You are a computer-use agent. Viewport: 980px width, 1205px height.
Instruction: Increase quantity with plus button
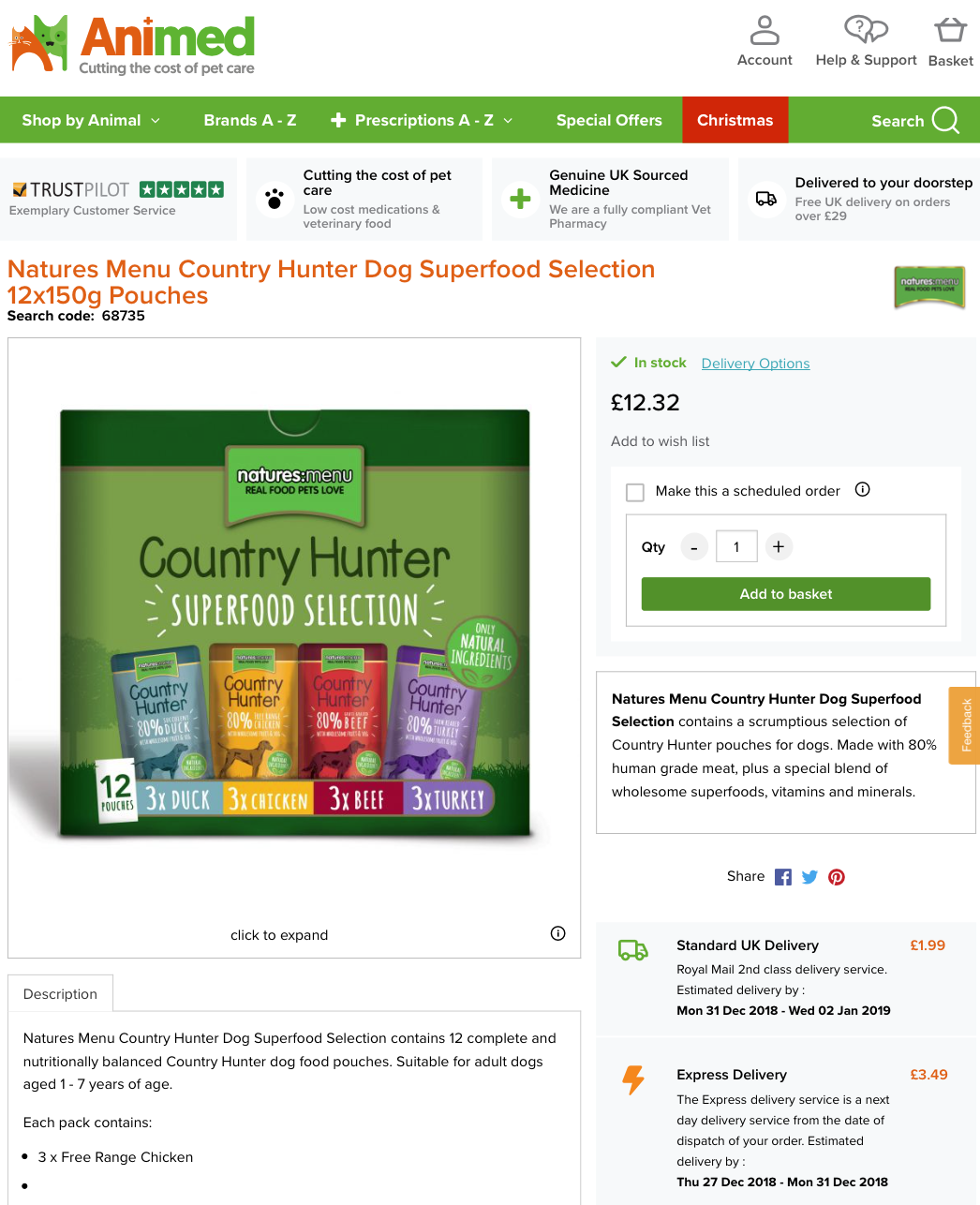tap(779, 546)
